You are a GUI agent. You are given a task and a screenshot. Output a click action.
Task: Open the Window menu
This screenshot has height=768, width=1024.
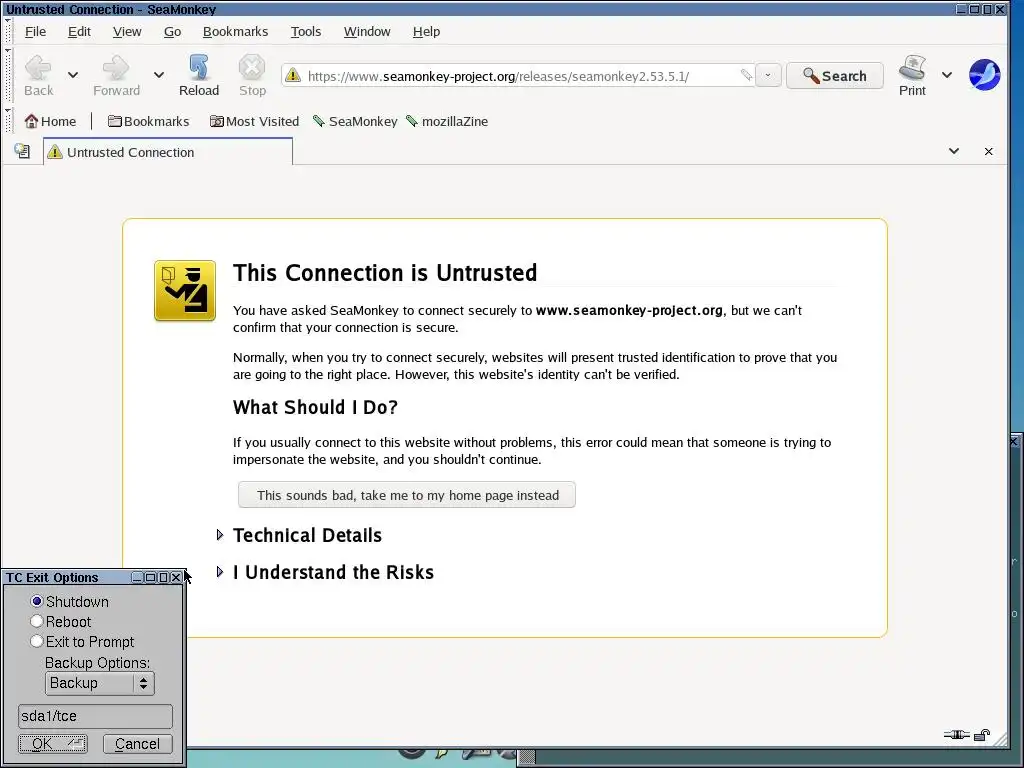[367, 31]
